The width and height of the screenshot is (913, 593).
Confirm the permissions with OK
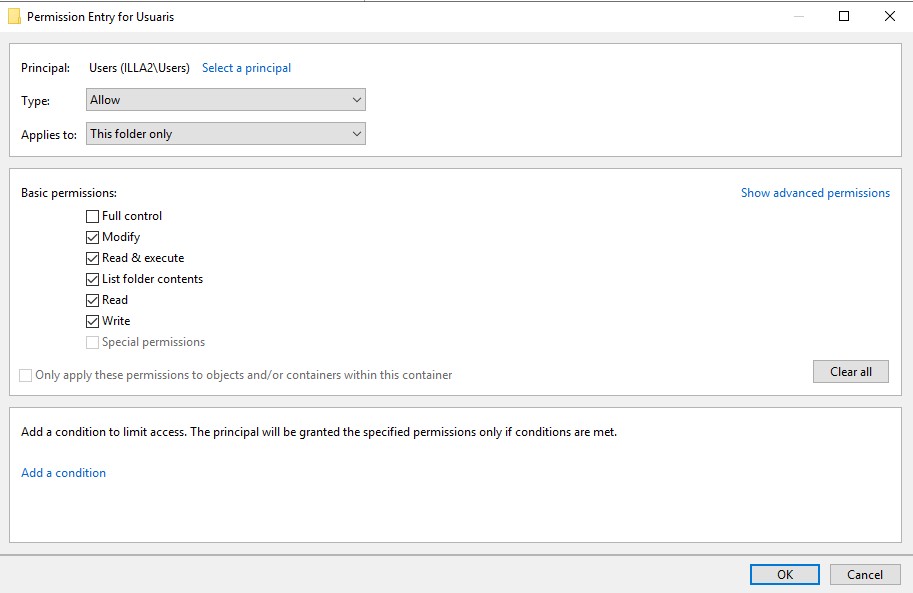785,574
